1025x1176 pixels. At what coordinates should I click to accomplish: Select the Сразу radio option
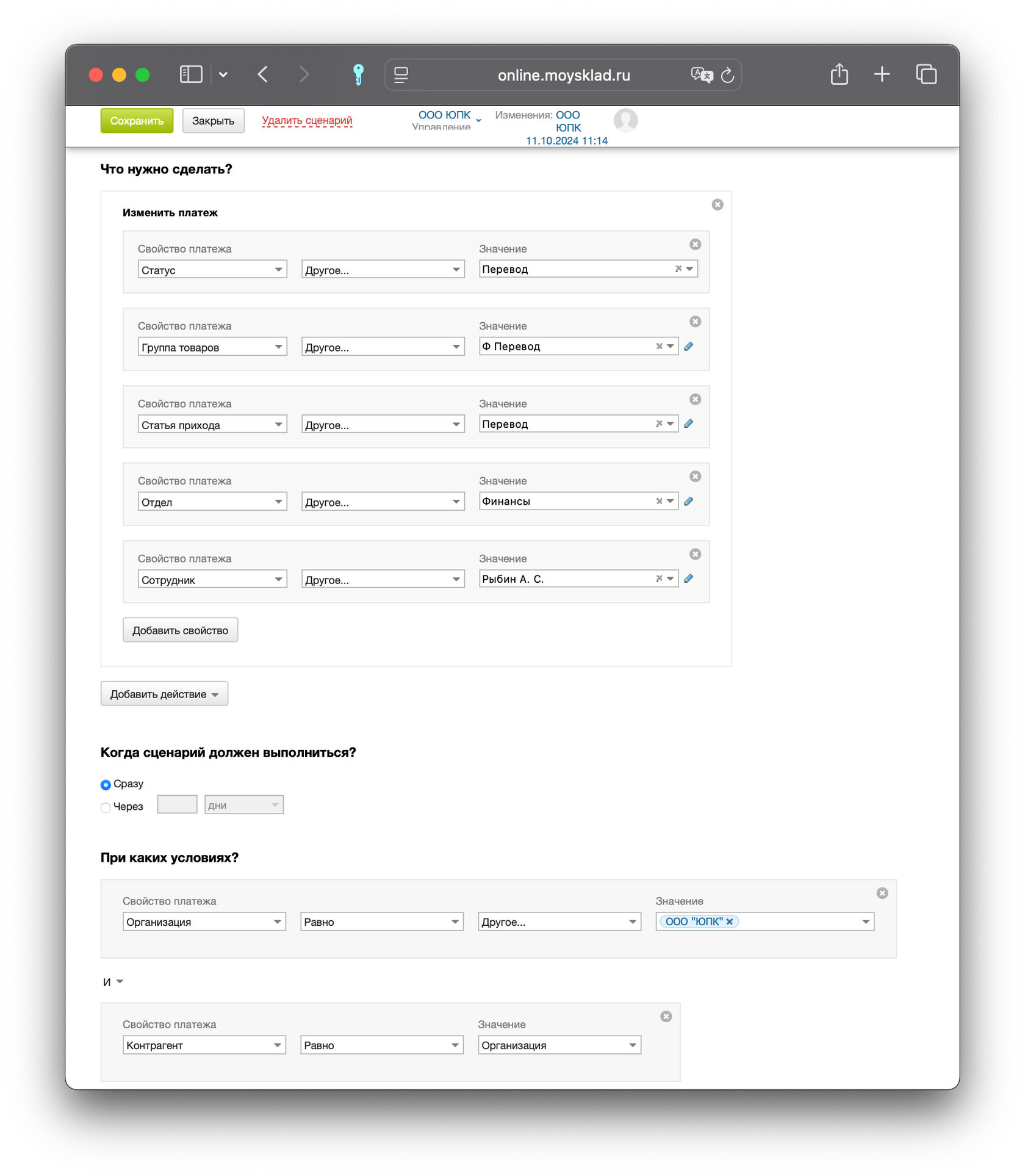(106, 784)
